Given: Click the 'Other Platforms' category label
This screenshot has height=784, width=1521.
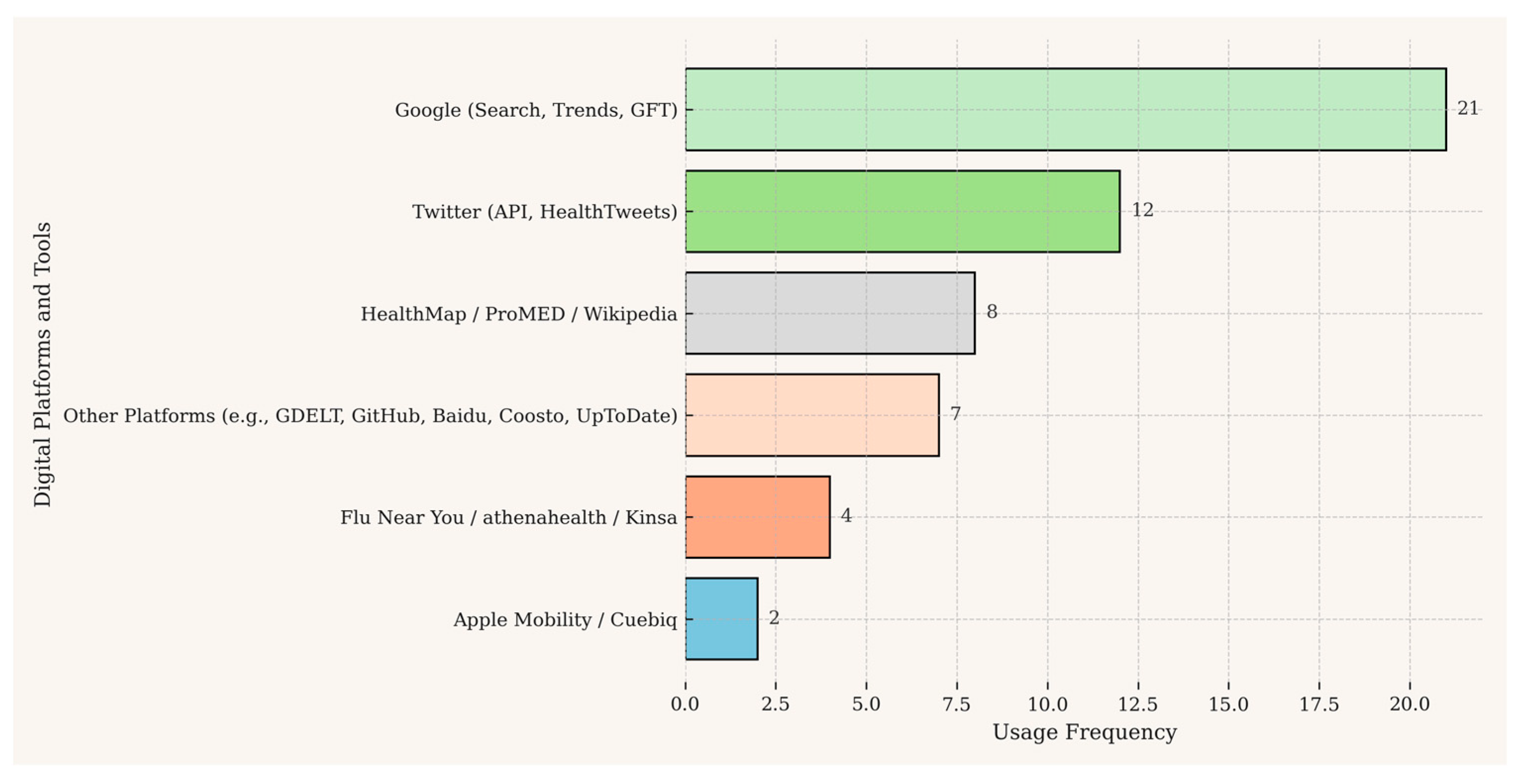Looking at the screenshot, I should (370, 416).
